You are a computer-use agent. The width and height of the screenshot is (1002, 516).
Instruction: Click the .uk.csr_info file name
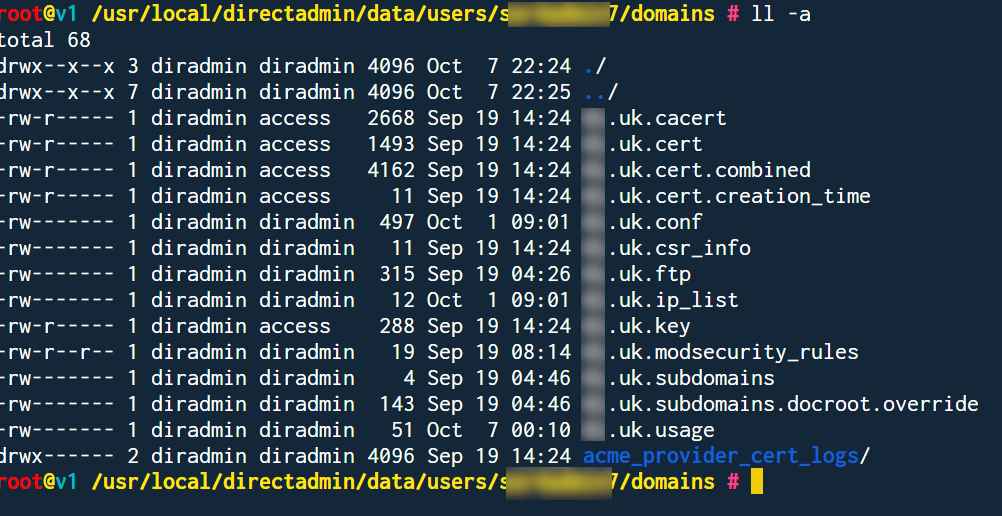tap(678, 248)
